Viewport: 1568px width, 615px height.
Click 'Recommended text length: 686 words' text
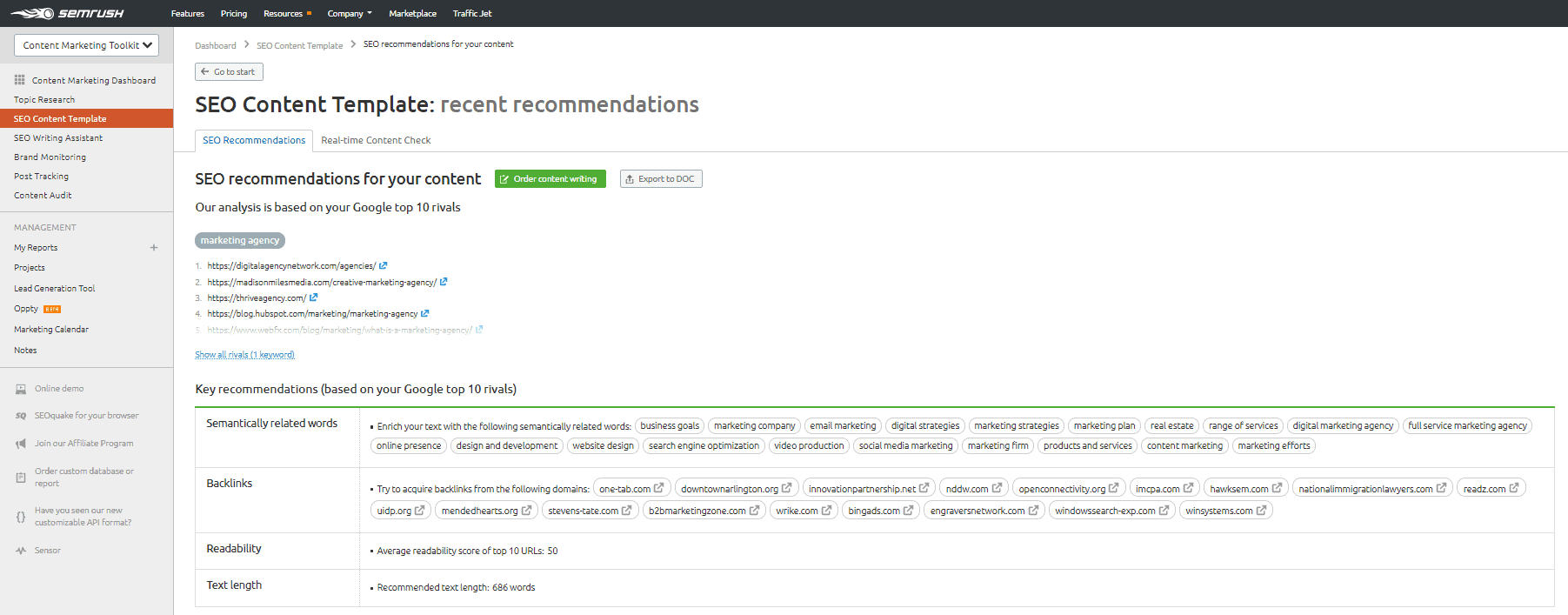456,587
